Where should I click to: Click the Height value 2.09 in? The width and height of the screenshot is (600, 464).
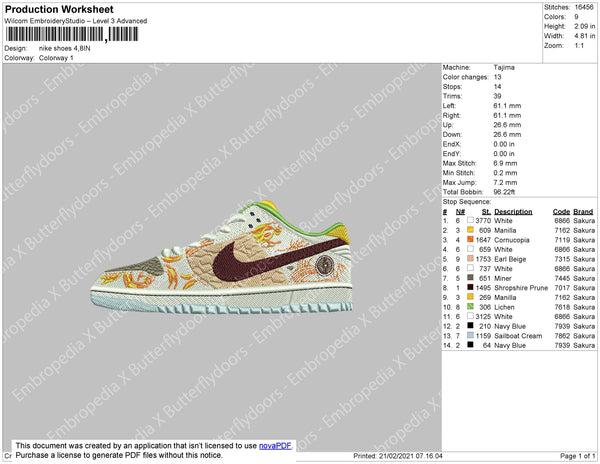[584, 26]
